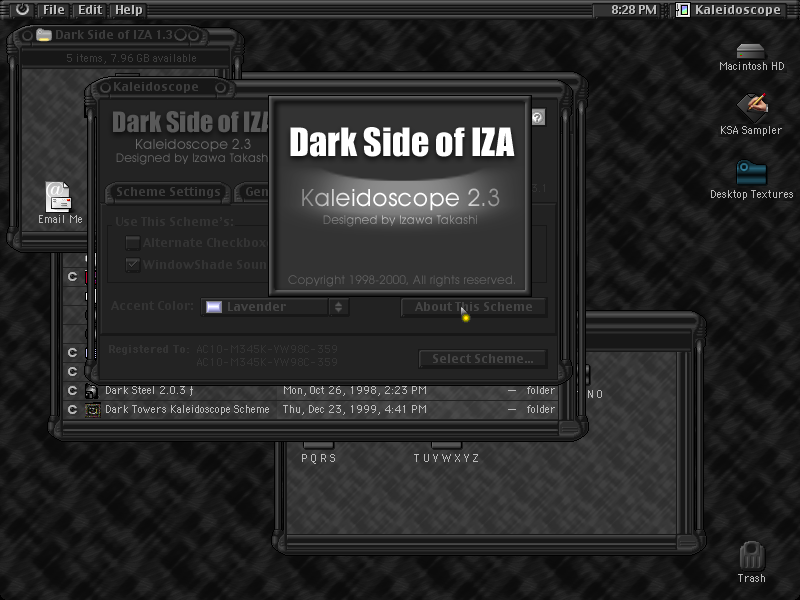
Task: Open the Apple menu icon
Action: pyautogui.click(x=22, y=9)
